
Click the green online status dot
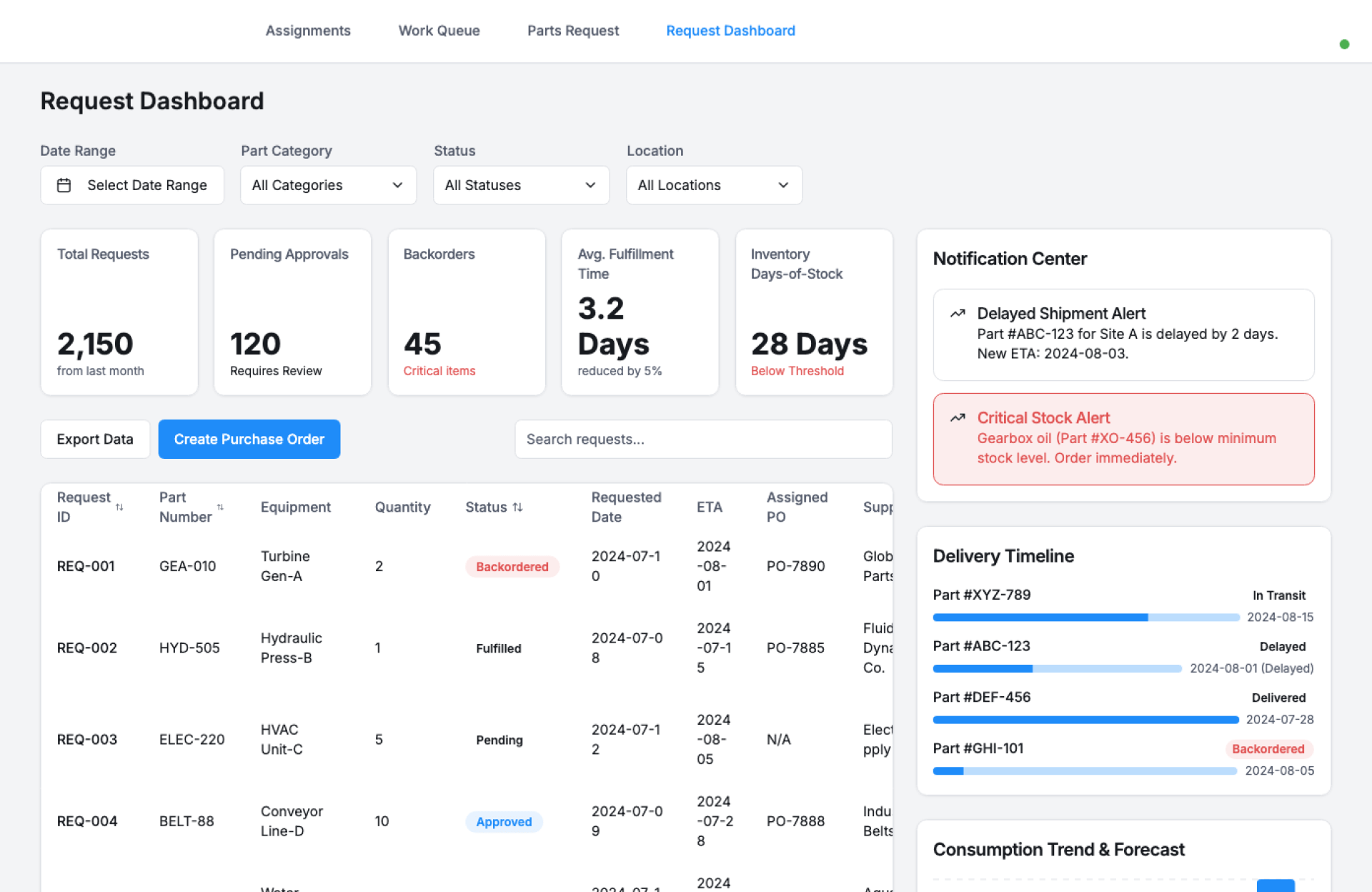[x=1344, y=44]
